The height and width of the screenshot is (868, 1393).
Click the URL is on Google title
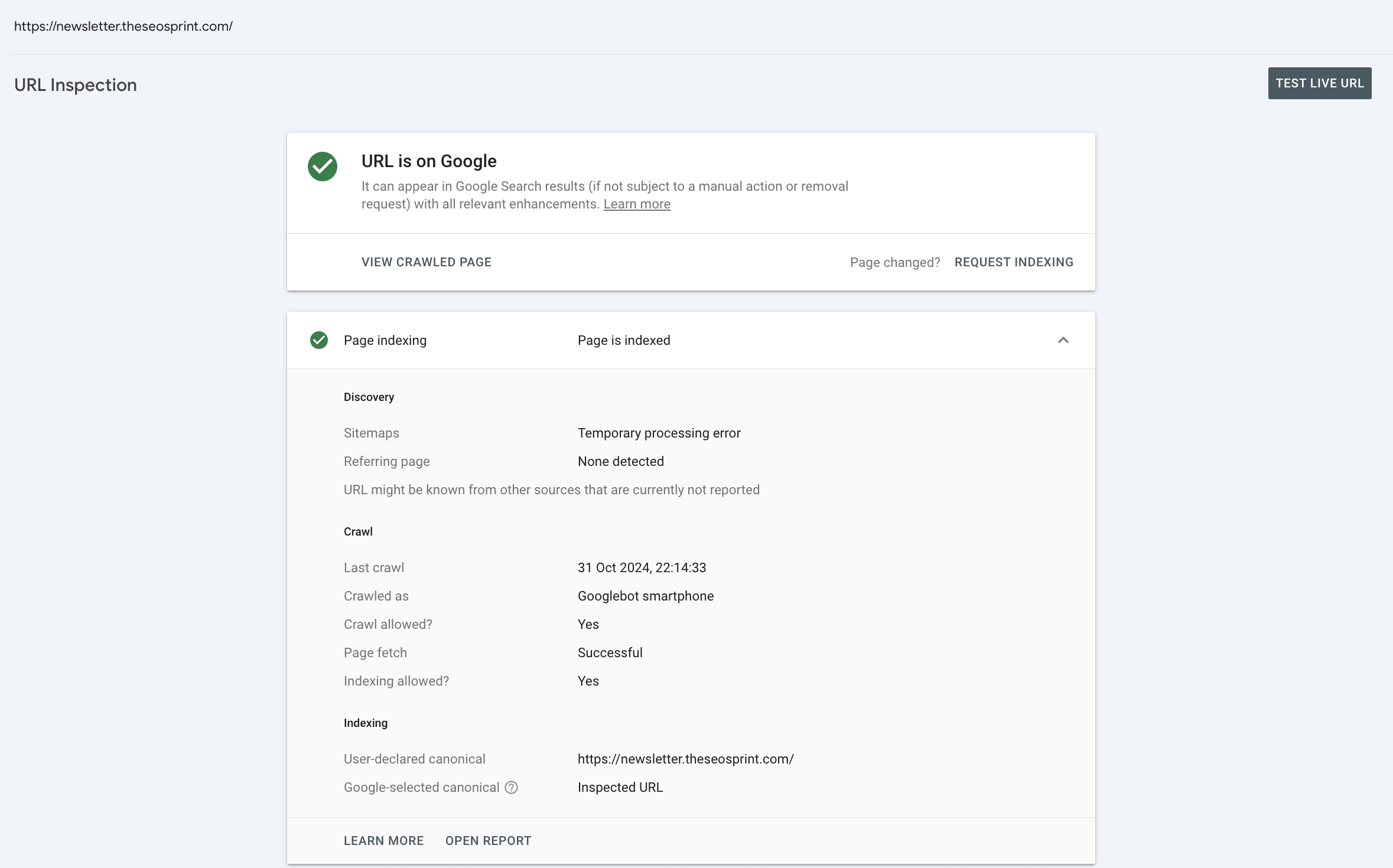(x=429, y=161)
